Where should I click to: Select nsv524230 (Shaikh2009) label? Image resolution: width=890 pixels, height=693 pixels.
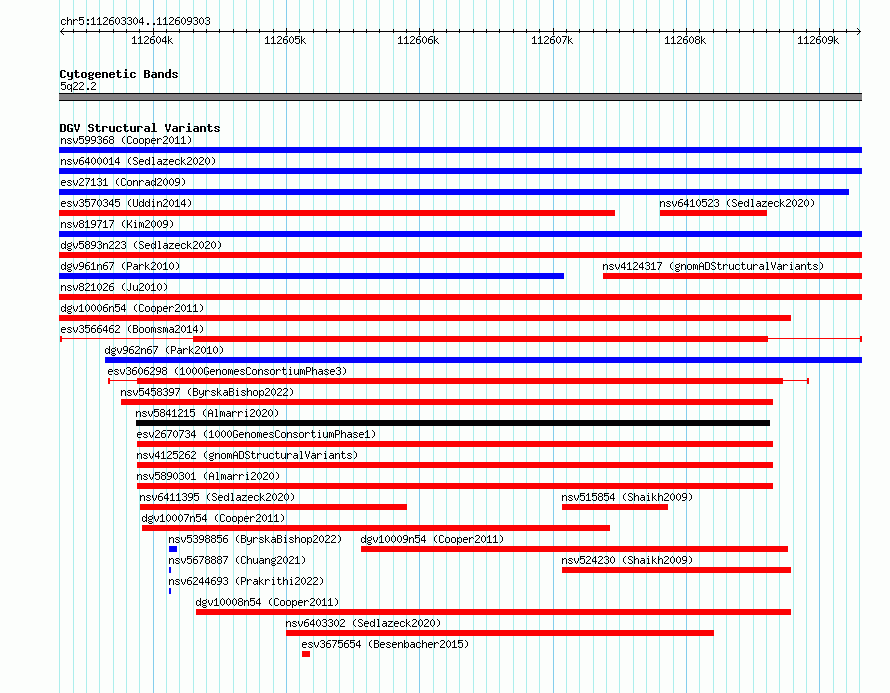point(627,560)
